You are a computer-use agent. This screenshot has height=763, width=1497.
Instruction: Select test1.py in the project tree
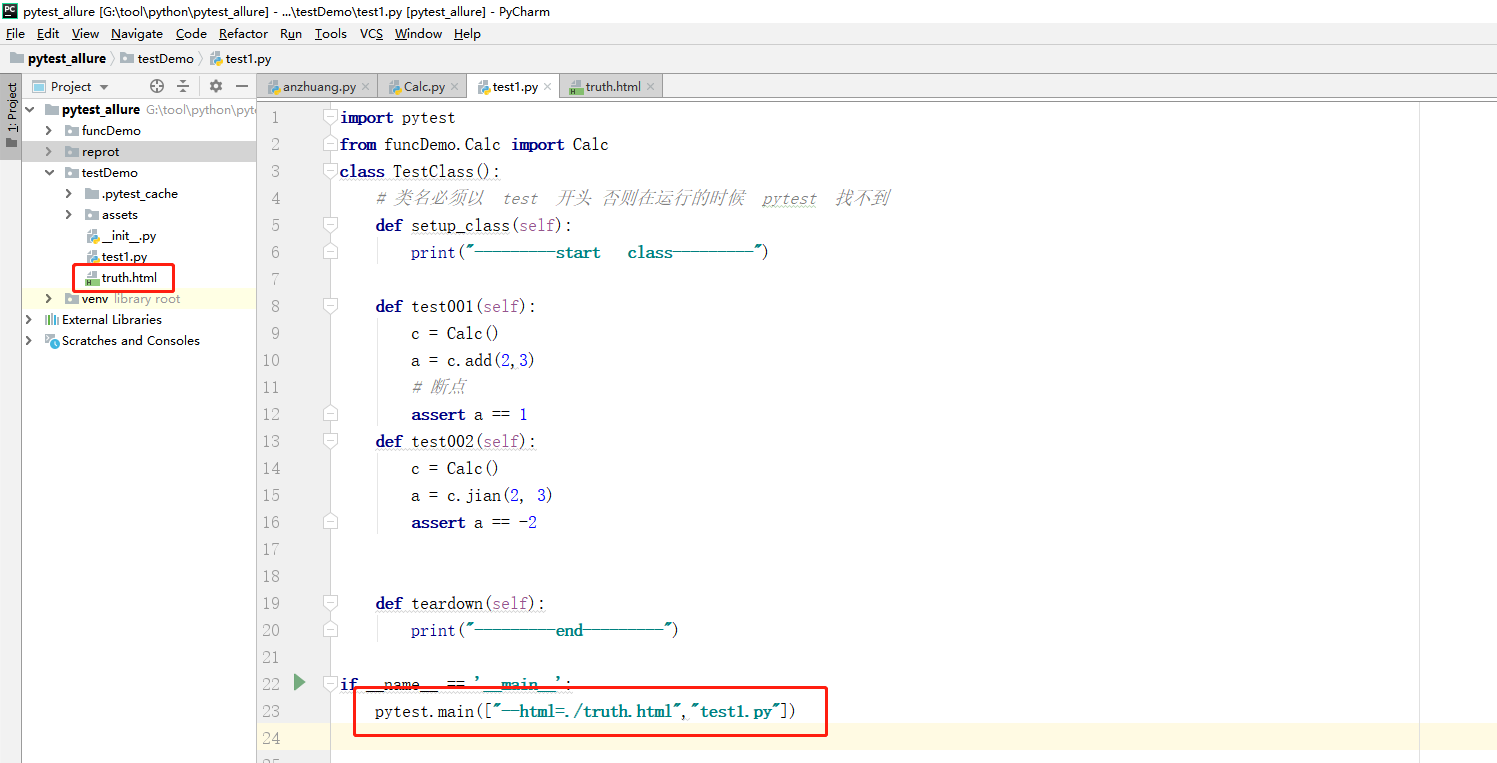click(117, 257)
